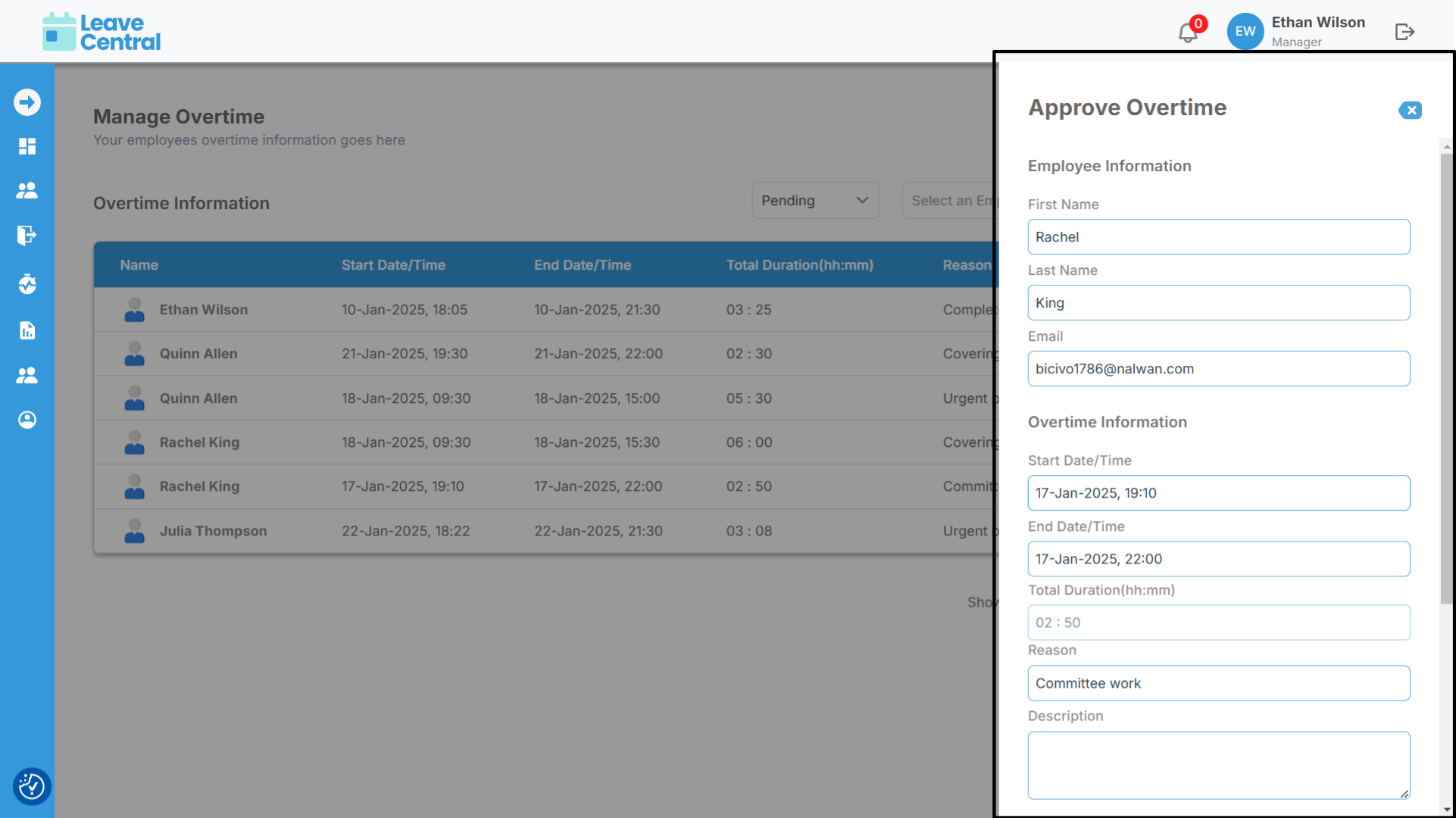Image resolution: width=1456 pixels, height=818 pixels.
Task: Expand the sidebar with arrow icon
Action: pos(27,102)
